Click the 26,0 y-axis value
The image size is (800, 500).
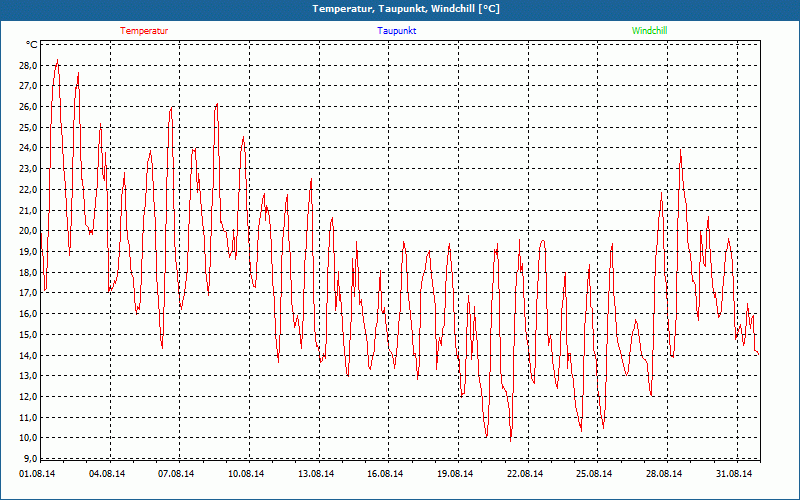[29, 107]
